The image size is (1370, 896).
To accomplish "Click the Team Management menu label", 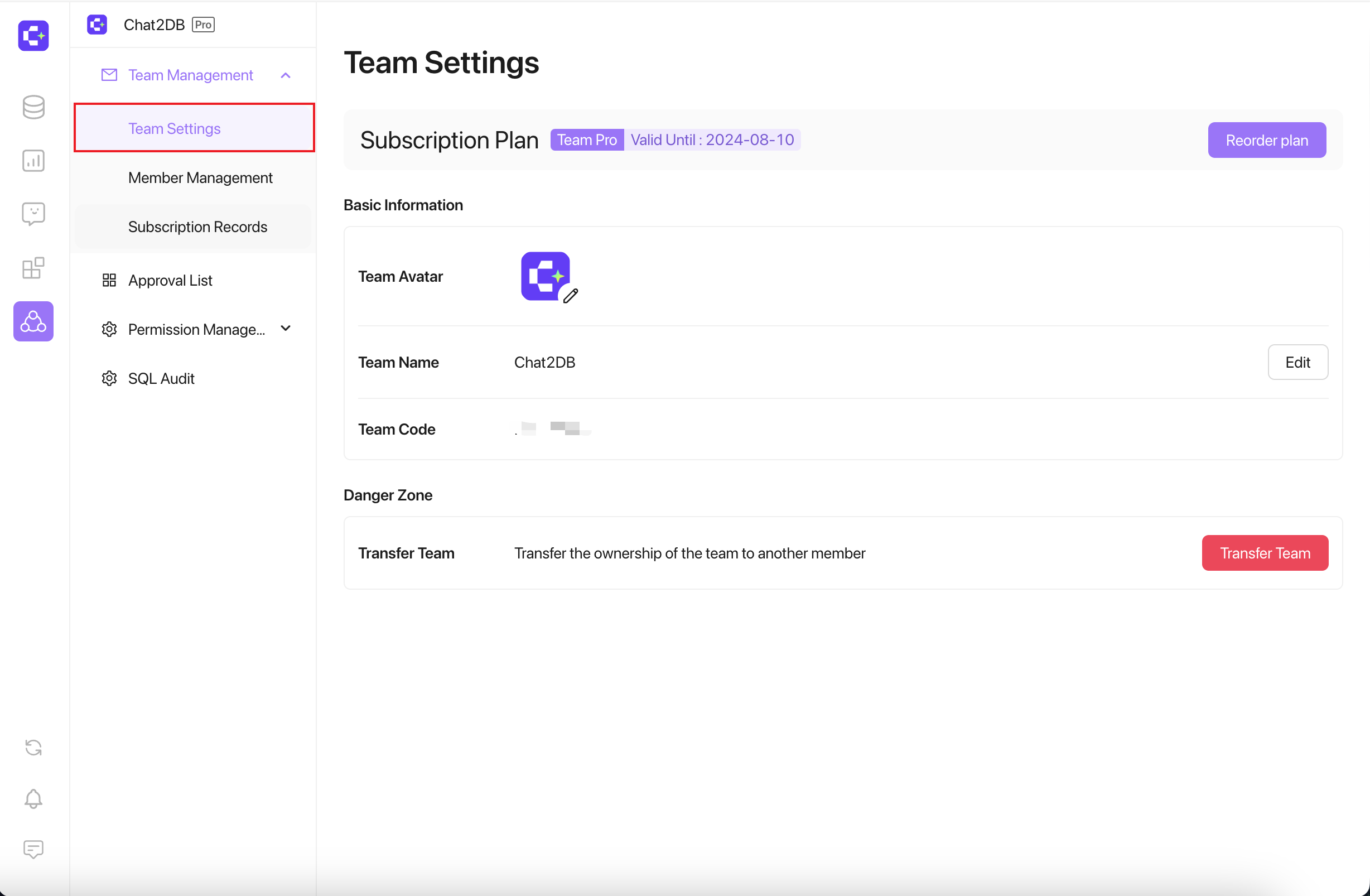I will [191, 75].
